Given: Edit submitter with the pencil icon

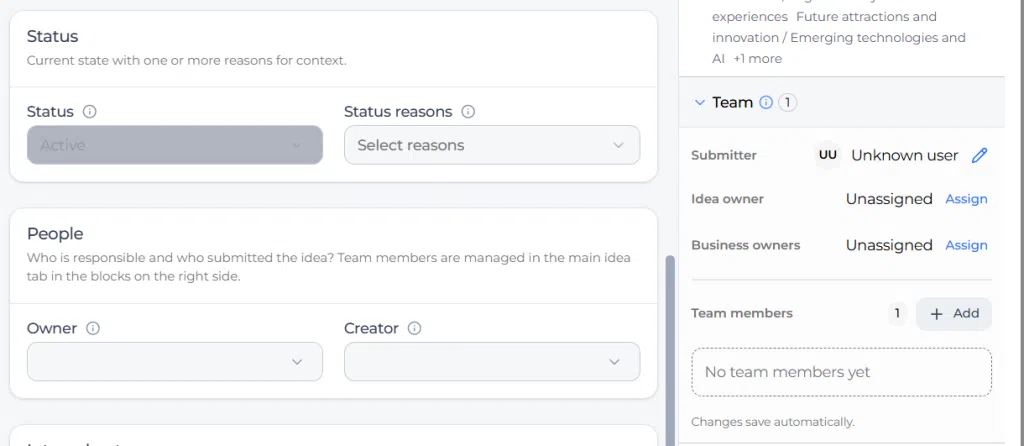Looking at the screenshot, I should [979, 155].
